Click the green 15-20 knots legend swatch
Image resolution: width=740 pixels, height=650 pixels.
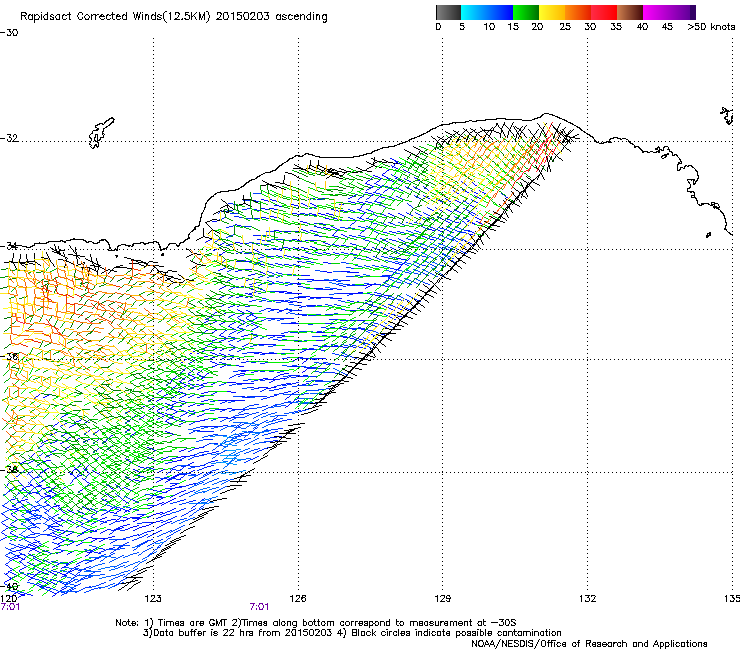click(526, 12)
